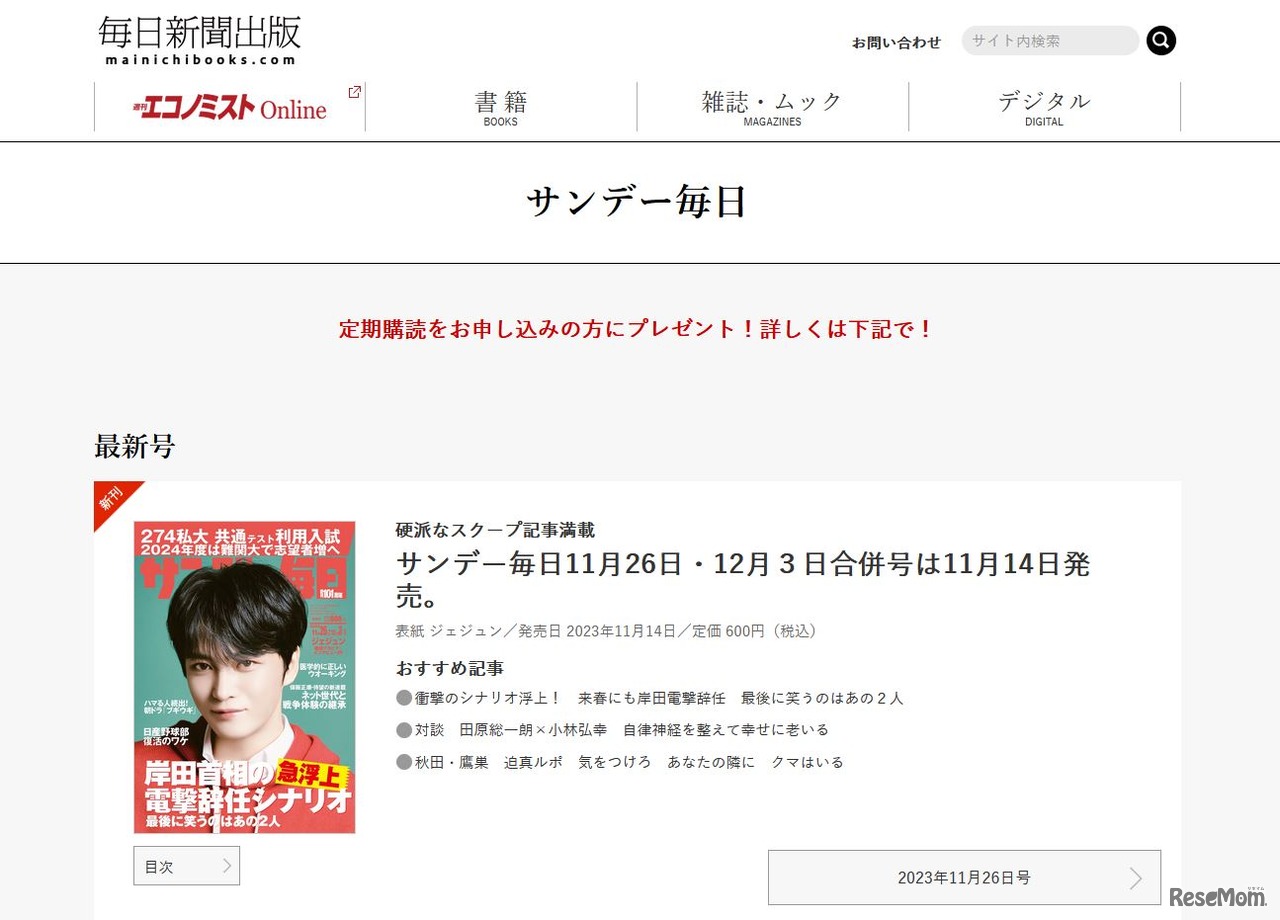
Task: Open the external link icon beside Economist Online
Action: [x=354, y=92]
